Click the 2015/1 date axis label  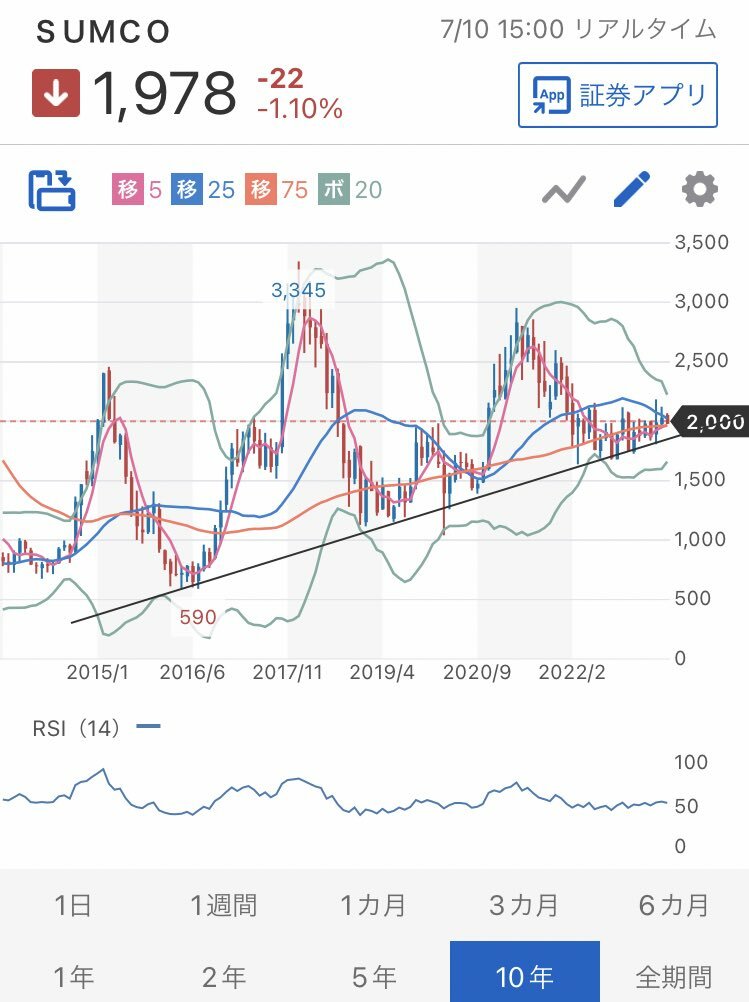97,672
